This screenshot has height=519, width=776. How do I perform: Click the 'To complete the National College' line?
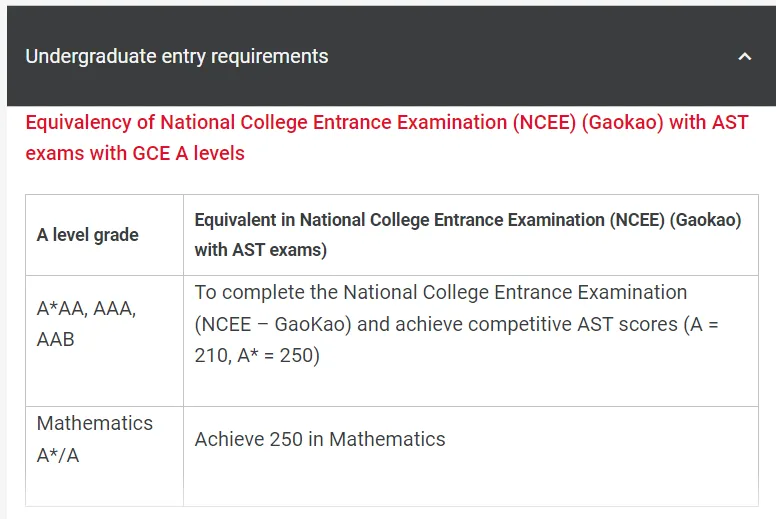[x=440, y=293]
